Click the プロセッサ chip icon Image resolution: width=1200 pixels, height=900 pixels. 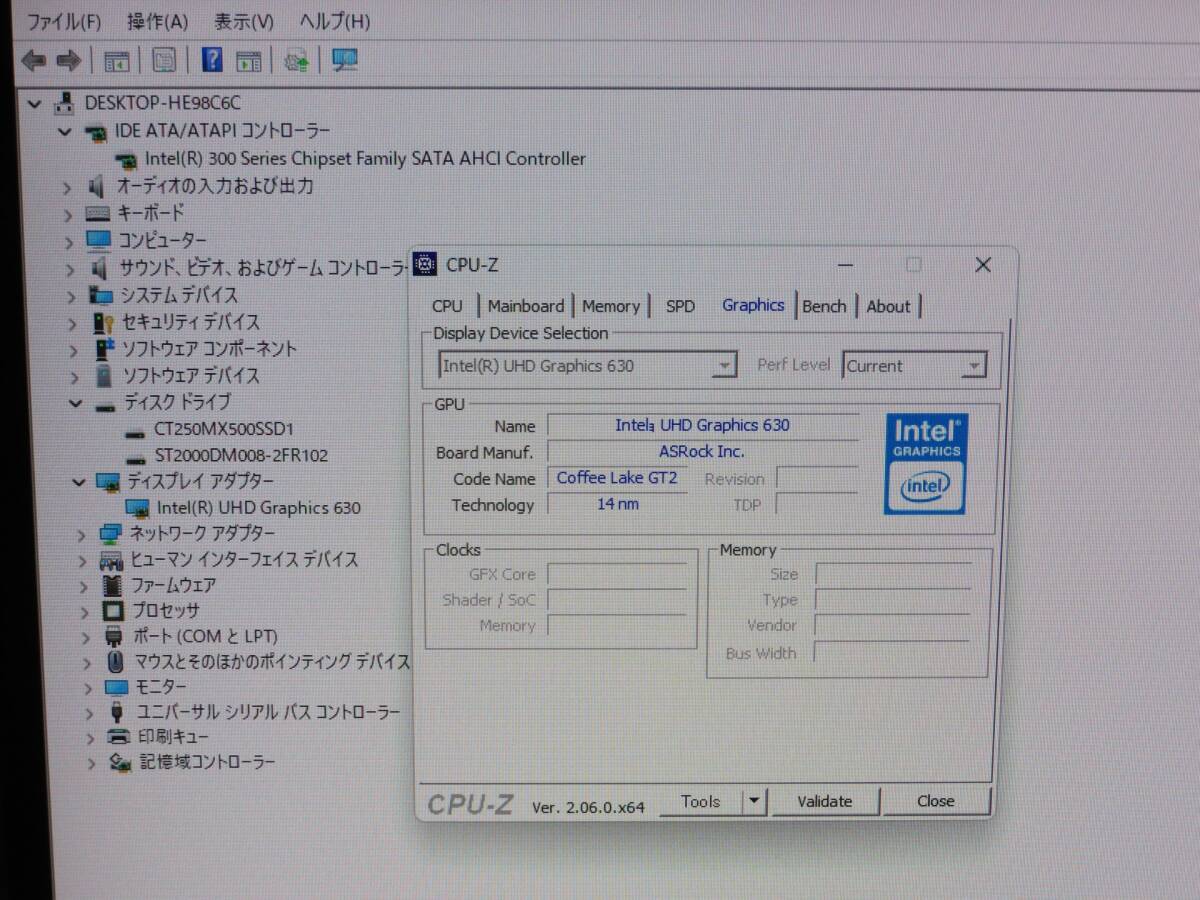point(114,610)
